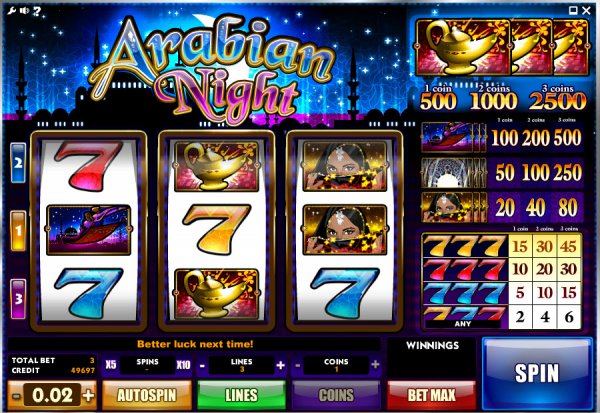Set autospins to X10
The image size is (600, 413).
coord(184,364)
